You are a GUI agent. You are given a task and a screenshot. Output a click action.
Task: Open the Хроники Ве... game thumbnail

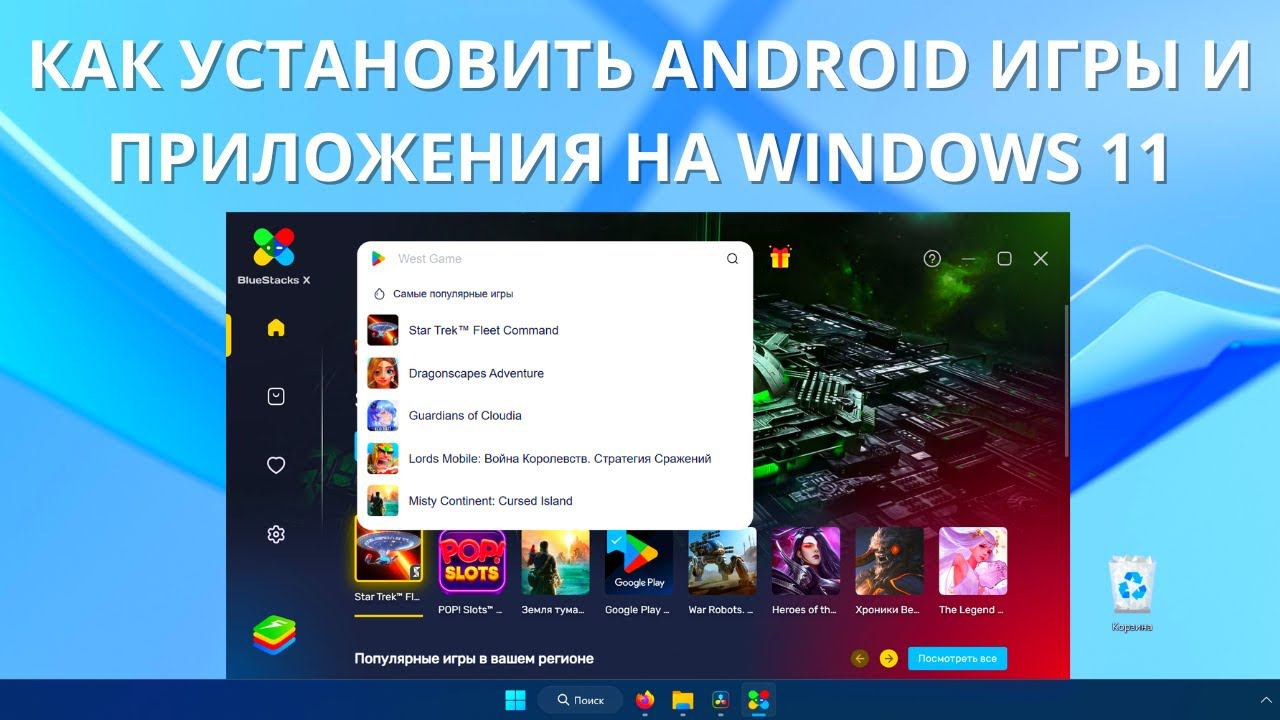click(x=889, y=561)
